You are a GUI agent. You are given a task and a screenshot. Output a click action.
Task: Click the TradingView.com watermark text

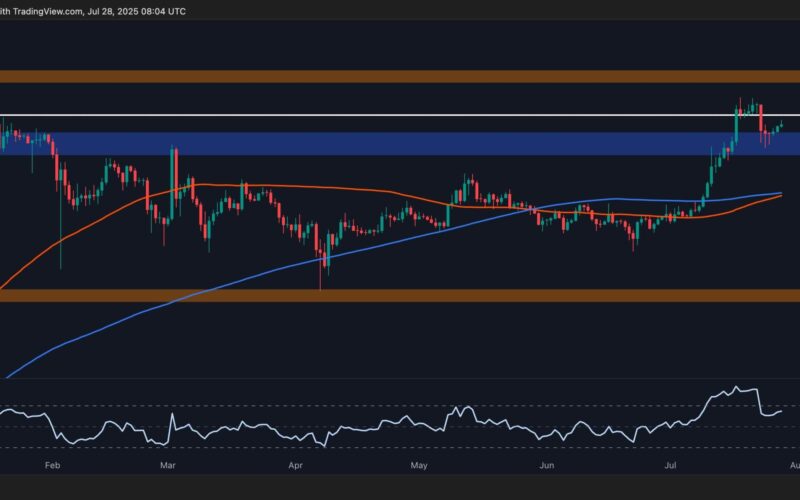(x=43, y=8)
